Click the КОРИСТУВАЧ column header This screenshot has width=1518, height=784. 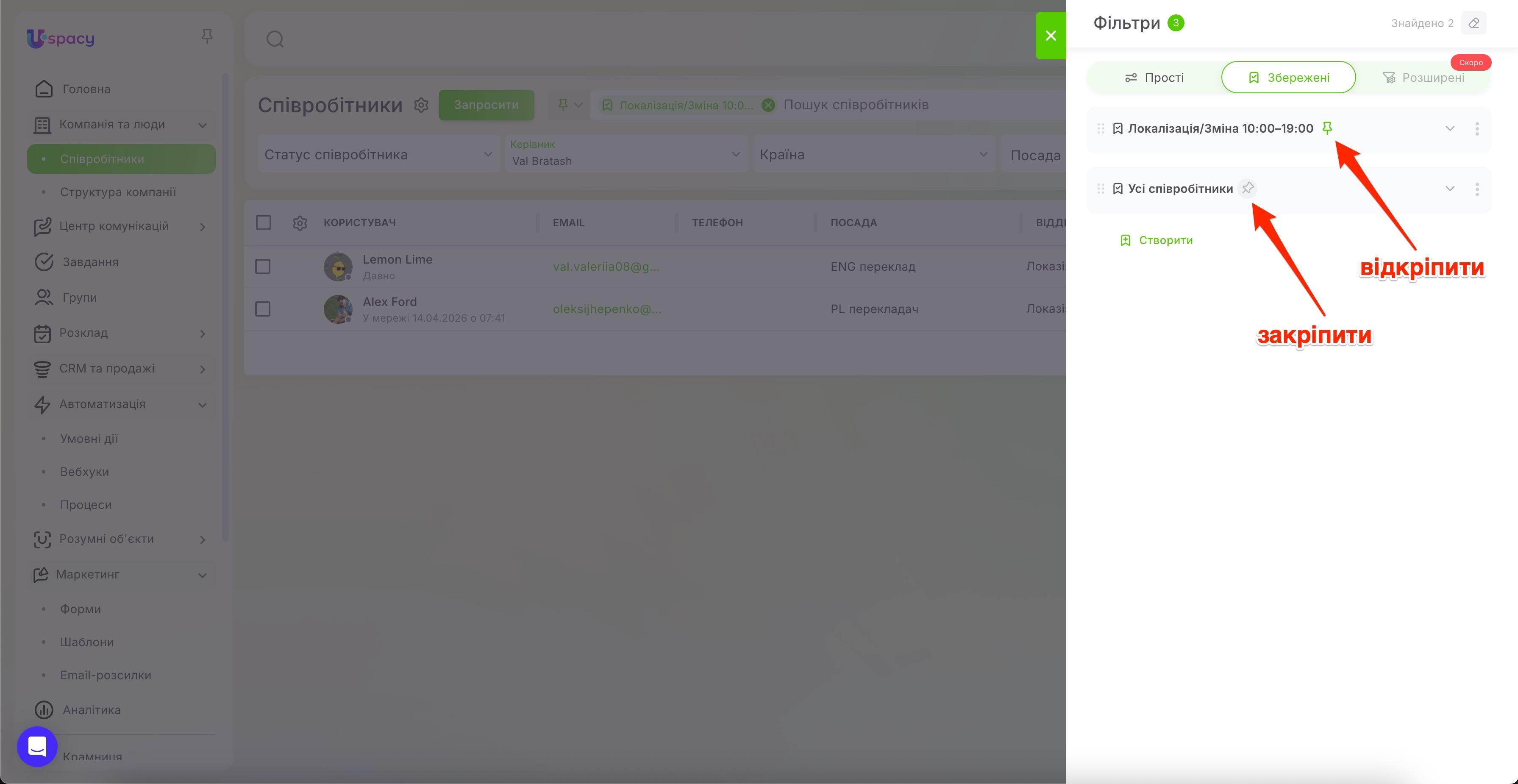point(359,223)
